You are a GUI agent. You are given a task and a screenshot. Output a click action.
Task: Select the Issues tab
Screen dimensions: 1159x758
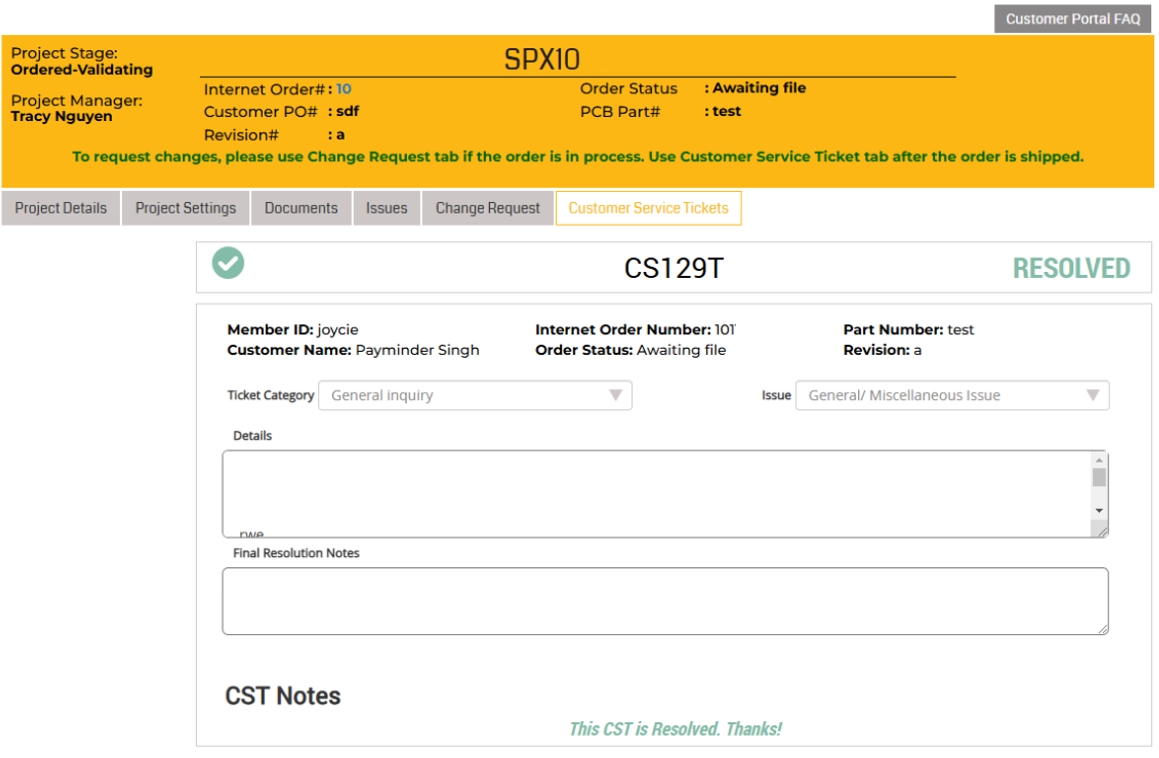pyautogui.click(x=386, y=208)
